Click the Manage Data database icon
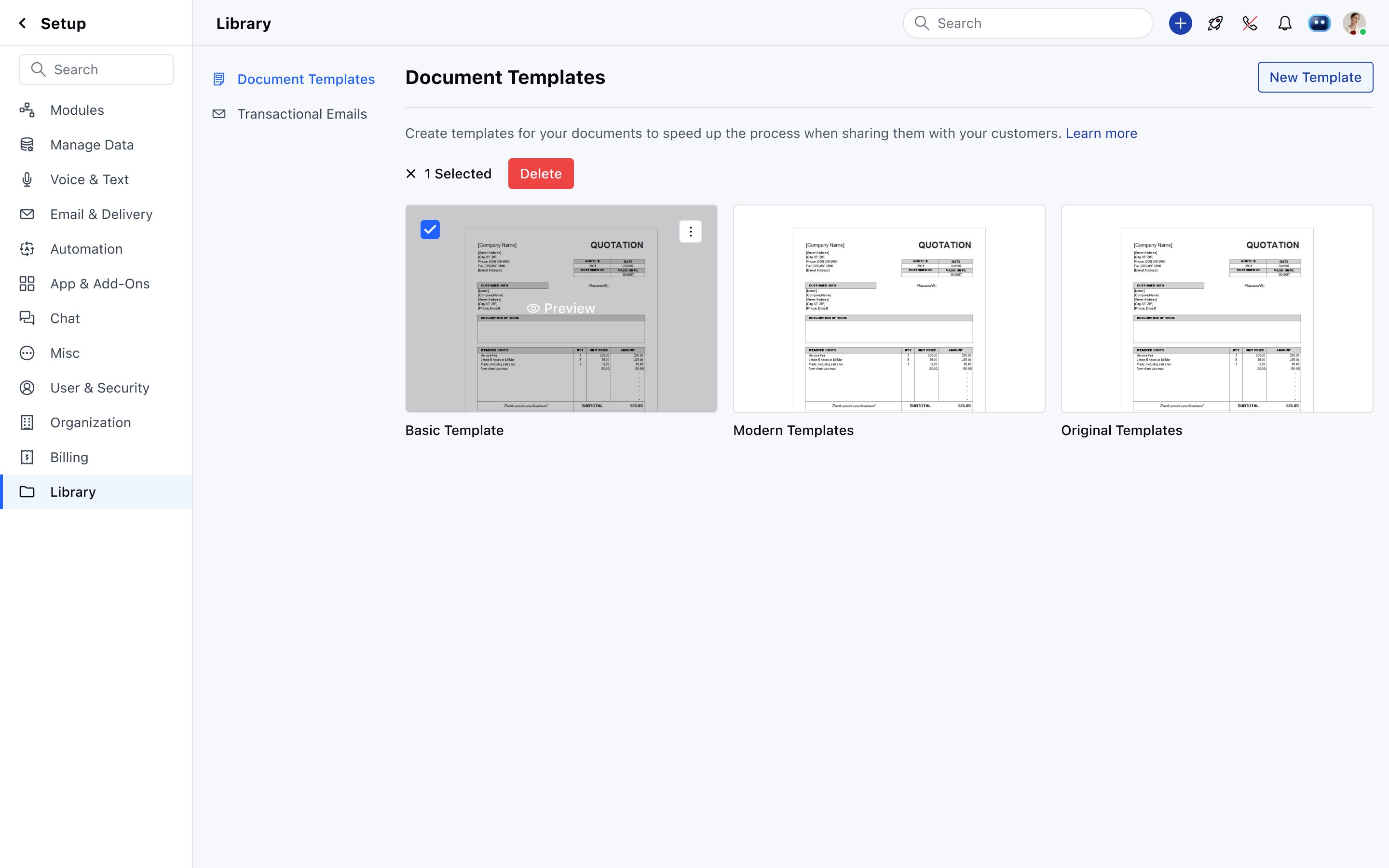Viewport: 1389px width, 868px height. click(x=27, y=145)
